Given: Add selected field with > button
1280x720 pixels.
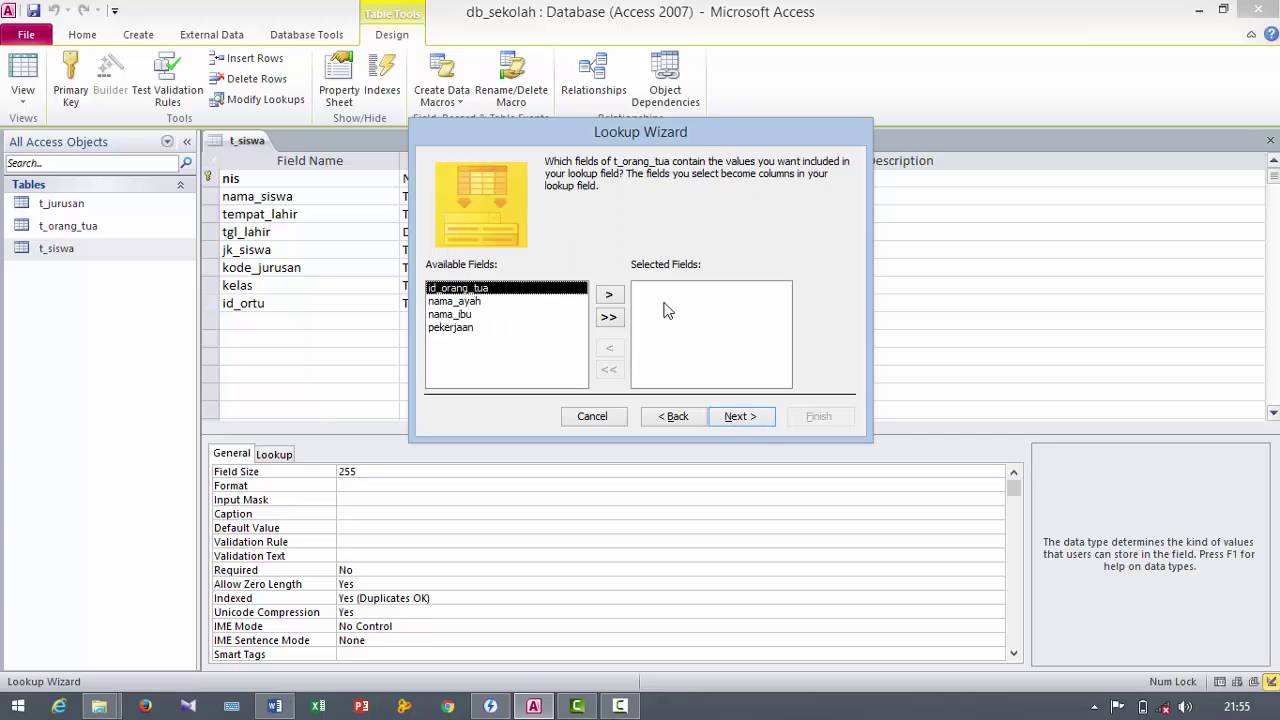Looking at the screenshot, I should [x=609, y=295].
